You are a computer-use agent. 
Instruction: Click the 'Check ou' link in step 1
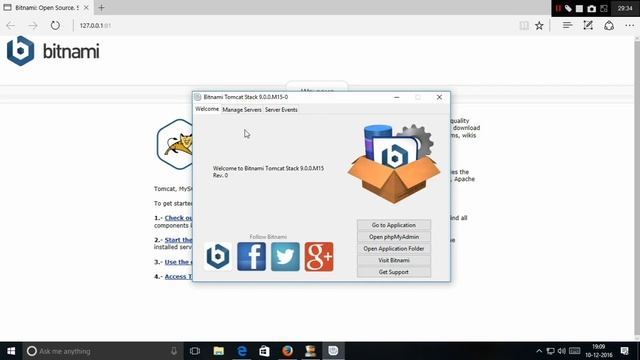coord(178,218)
